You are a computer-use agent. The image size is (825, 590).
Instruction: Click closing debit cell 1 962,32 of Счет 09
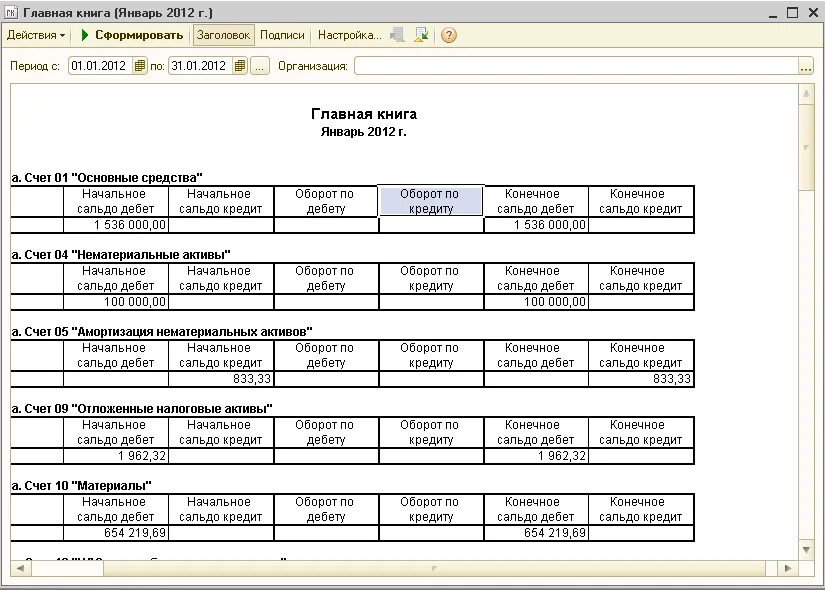(x=536, y=456)
